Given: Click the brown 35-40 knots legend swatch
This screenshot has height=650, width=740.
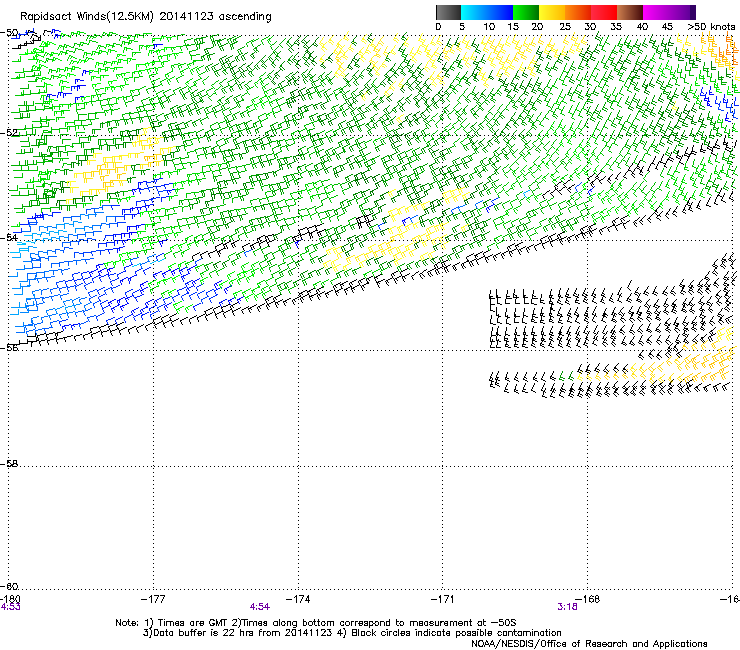Looking at the screenshot, I should point(630,12).
